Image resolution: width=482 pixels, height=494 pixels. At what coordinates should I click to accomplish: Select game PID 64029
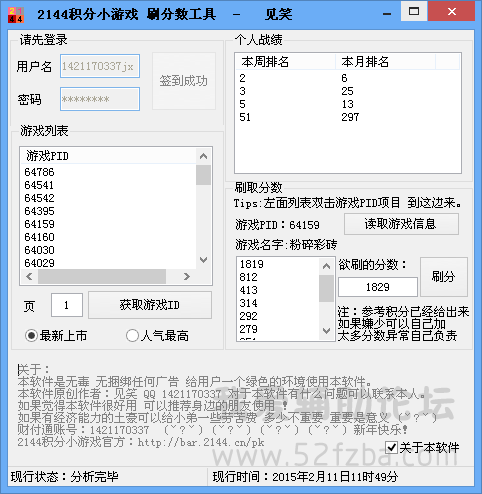pyautogui.click(x=39, y=263)
